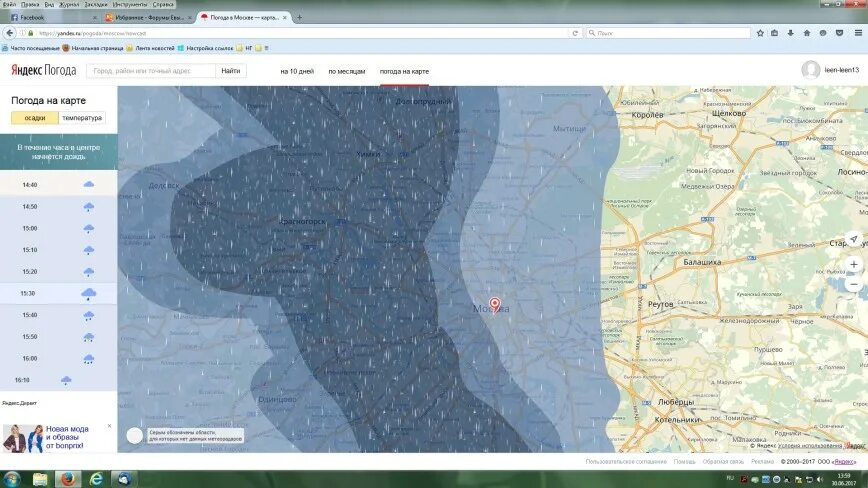Image resolution: width=868 pixels, height=488 pixels.
Task: Open the Помощь footer link
Action: (x=685, y=461)
